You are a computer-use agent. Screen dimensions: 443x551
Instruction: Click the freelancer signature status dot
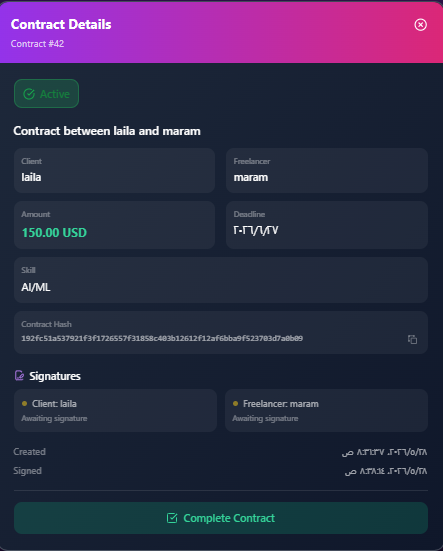235,403
